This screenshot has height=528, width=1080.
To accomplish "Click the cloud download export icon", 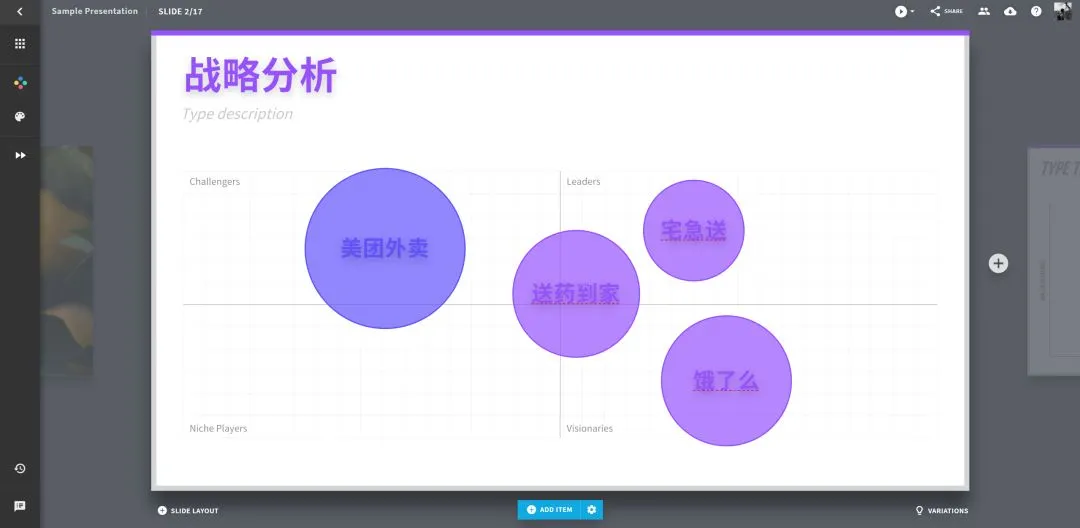I will (x=1010, y=11).
